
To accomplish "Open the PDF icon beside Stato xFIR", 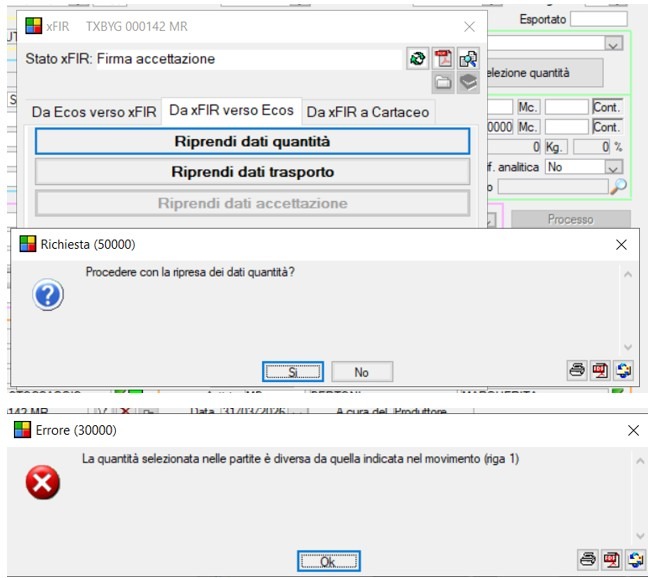I will click(443, 59).
